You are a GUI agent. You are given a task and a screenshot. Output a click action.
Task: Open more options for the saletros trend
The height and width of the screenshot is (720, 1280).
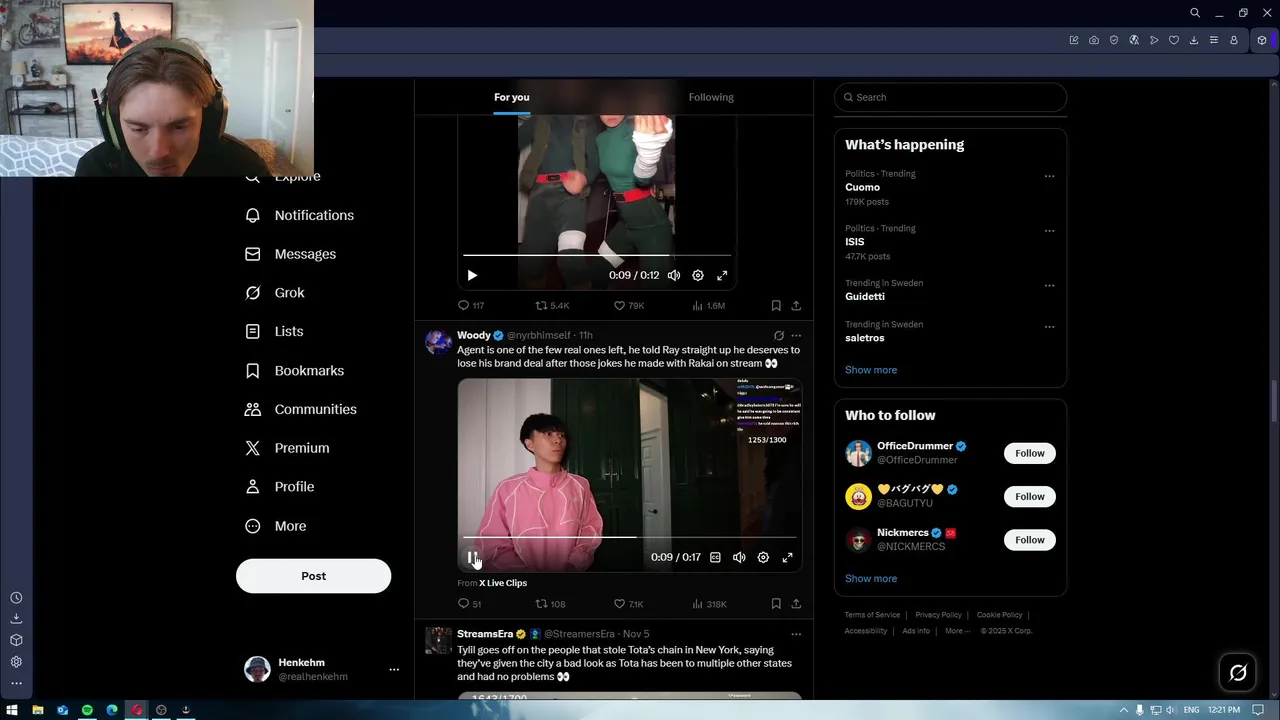[x=1049, y=327]
